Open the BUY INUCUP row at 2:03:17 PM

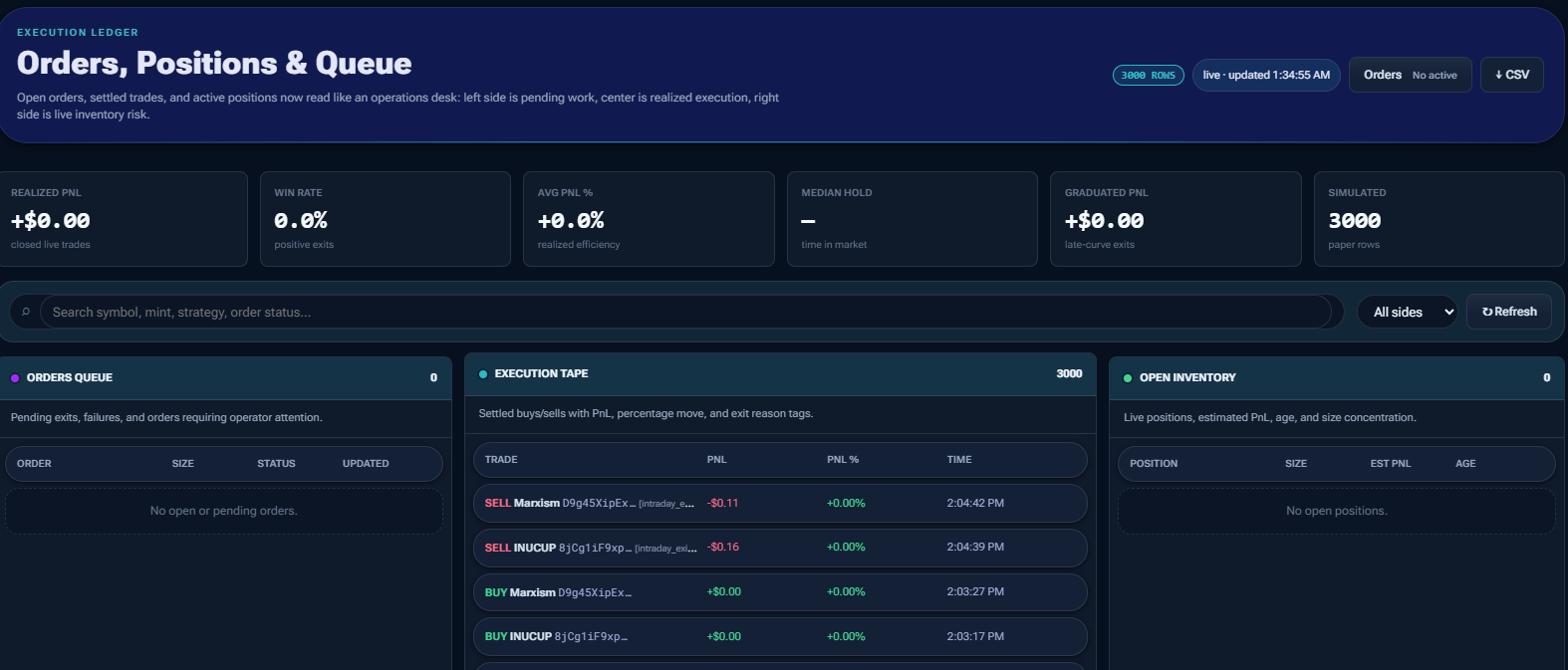point(780,637)
